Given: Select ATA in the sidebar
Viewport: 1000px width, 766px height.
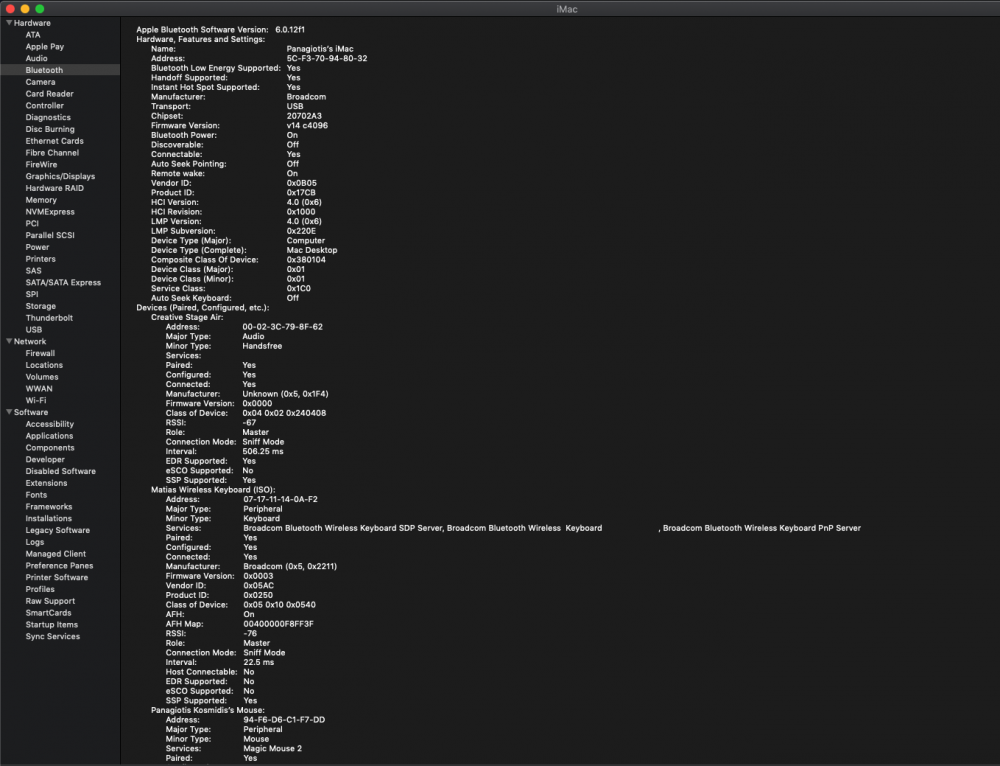Looking at the screenshot, I should point(33,35).
